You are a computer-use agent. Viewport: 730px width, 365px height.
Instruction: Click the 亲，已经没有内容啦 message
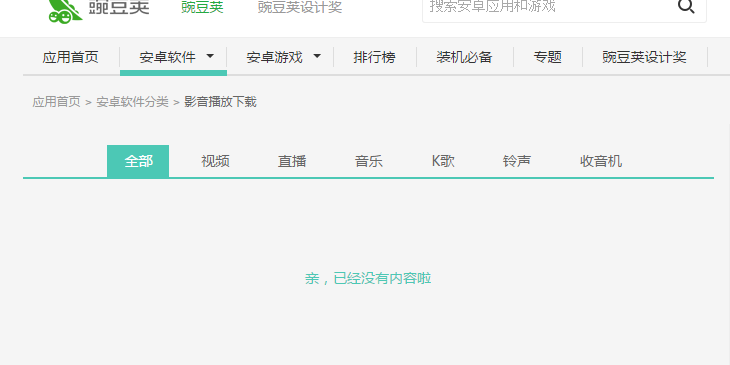[x=368, y=278]
